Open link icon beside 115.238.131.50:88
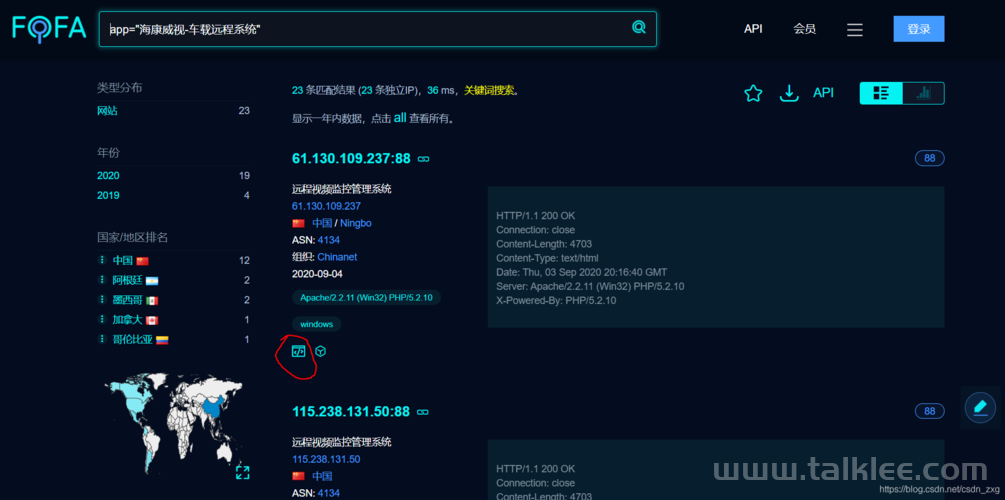The height and width of the screenshot is (500, 1005). click(422, 412)
